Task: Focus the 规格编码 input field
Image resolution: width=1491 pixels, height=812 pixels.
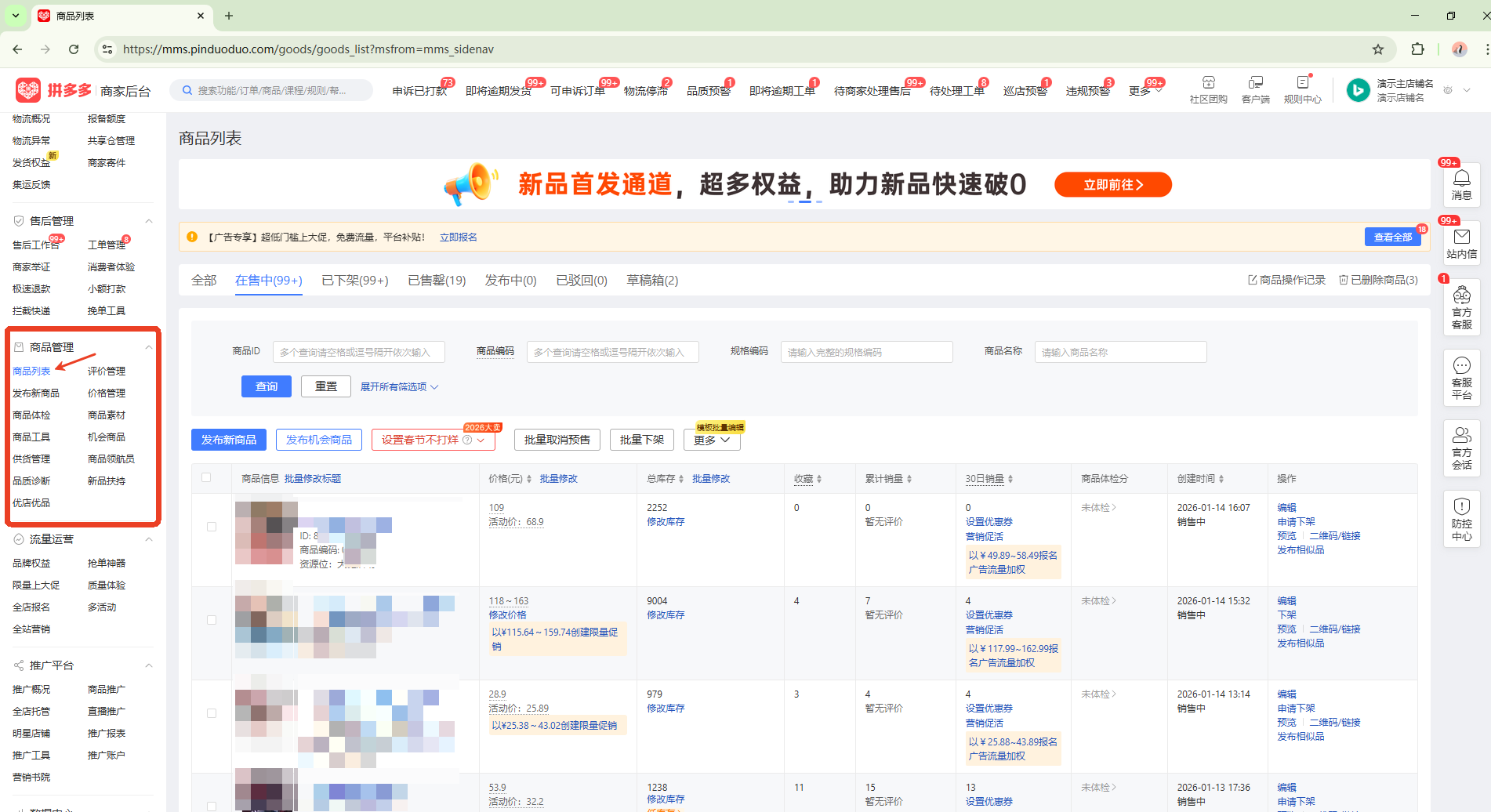Action: coord(867,352)
